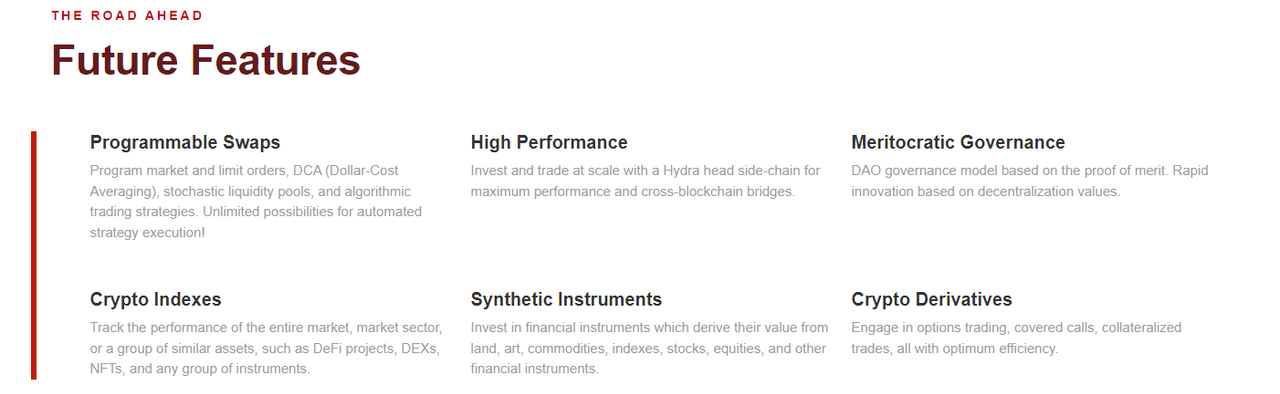Click the Meritocratic Governance heading
The image size is (1280, 394).
958,142
